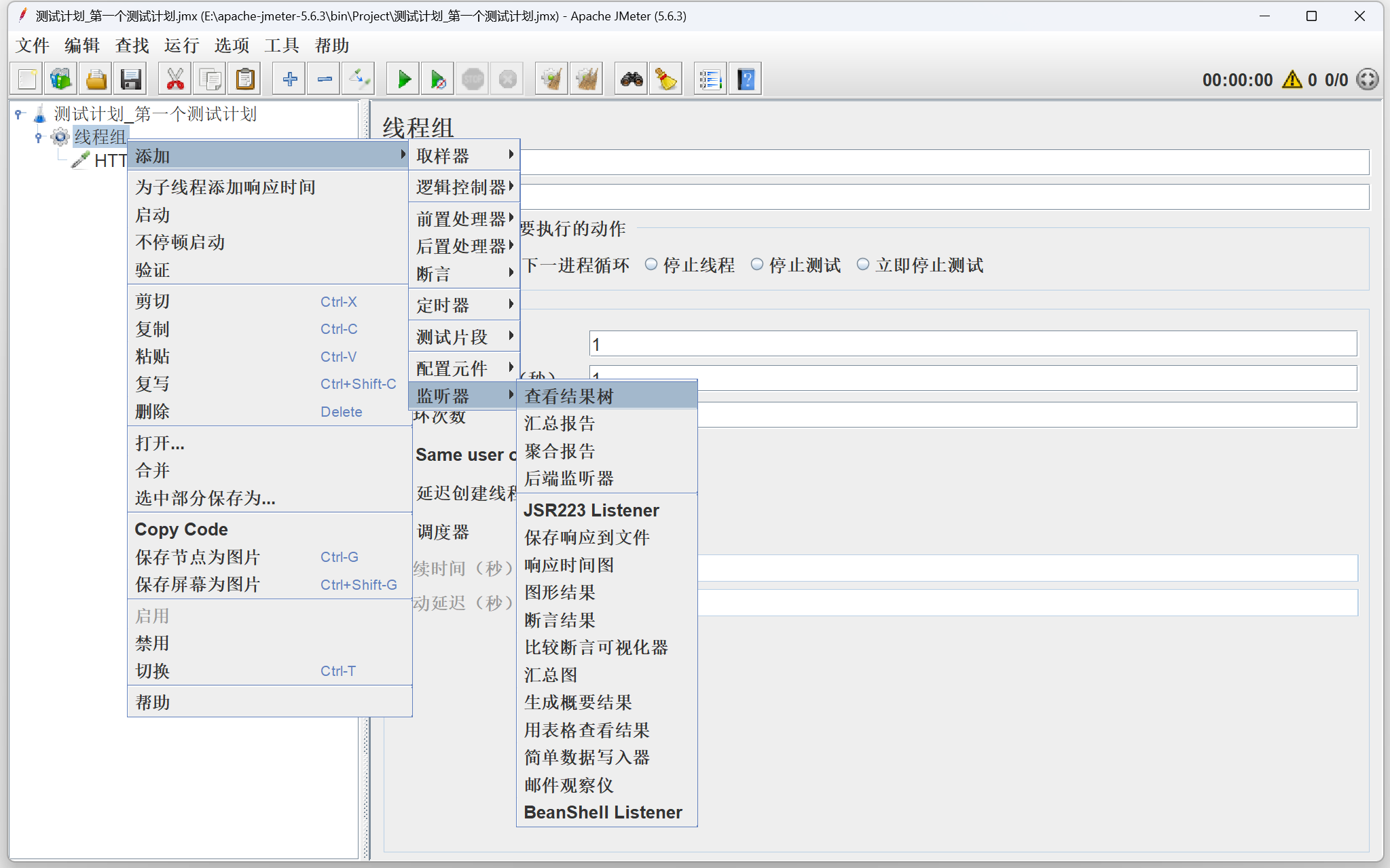Select the 停止线程 radio button
This screenshot has height=868, width=1390.
point(651,265)
